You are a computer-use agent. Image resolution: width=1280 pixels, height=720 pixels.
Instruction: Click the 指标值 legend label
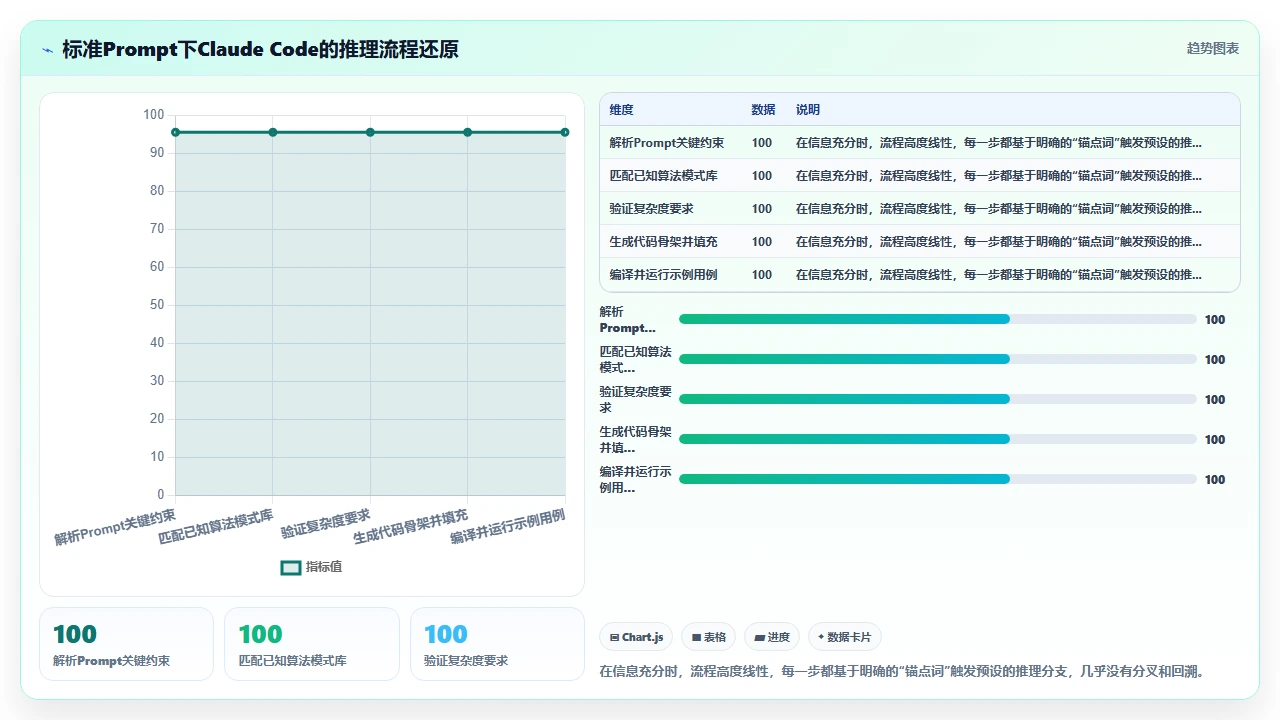324,567
